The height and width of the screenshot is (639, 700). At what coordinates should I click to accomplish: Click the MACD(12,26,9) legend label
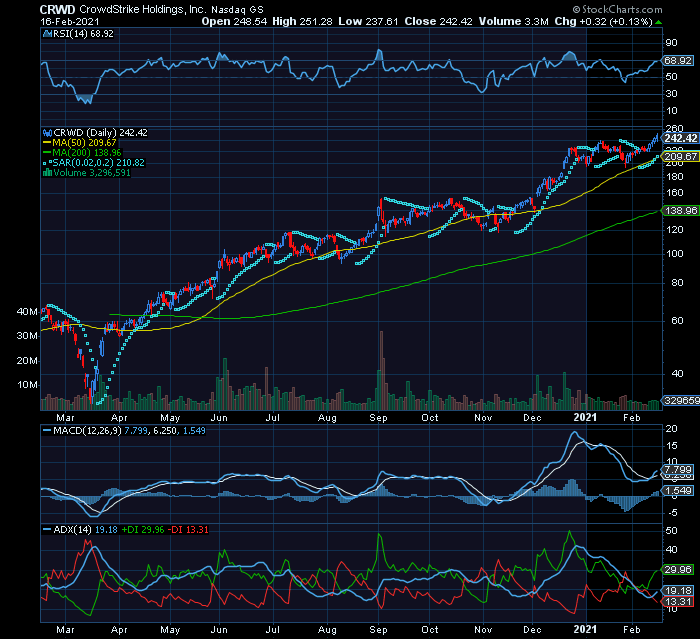[87, 431]
